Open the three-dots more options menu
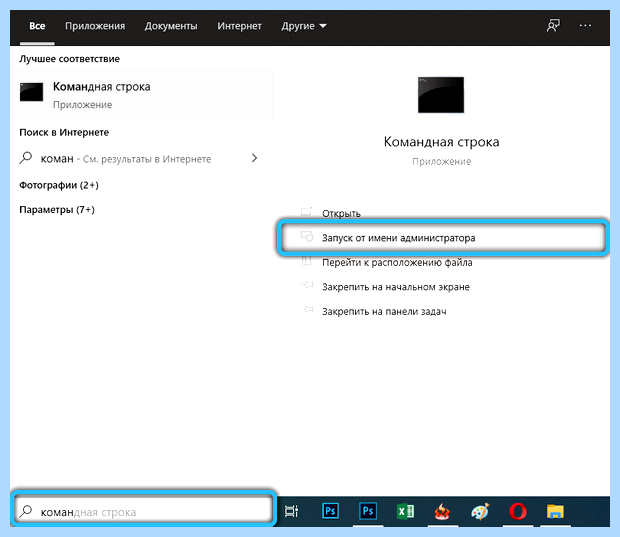Screen dimensions: 620x537 click(x=585, y=26)
